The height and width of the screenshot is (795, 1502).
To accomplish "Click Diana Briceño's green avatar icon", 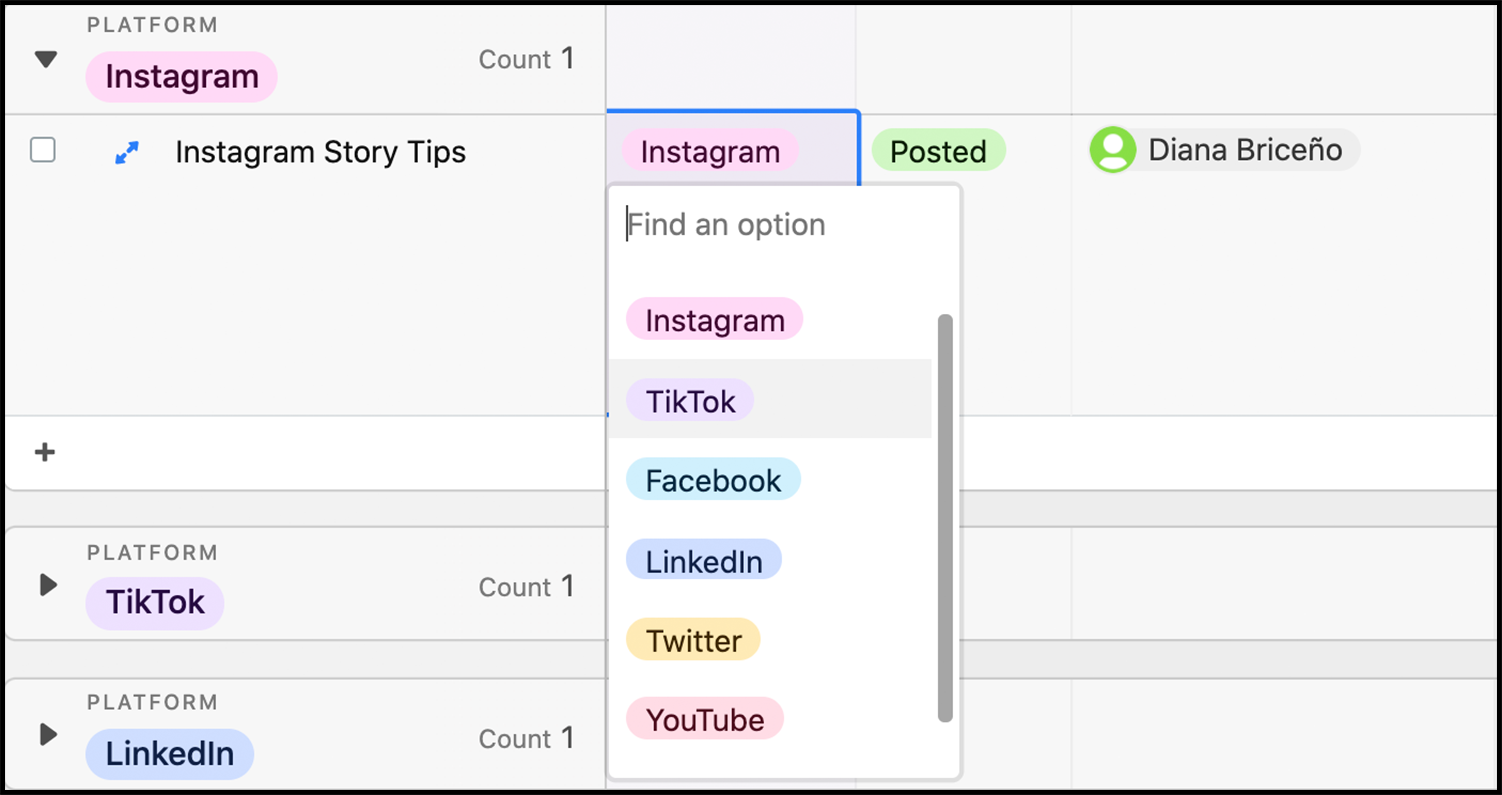I will [x=1112, y=151].
